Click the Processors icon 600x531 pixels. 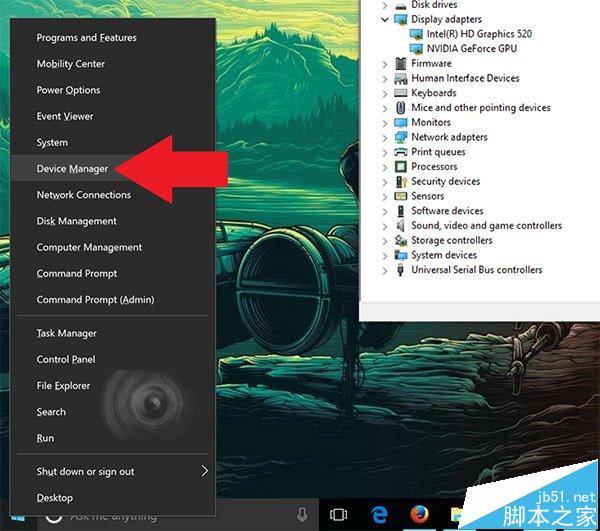coord(401,167)
